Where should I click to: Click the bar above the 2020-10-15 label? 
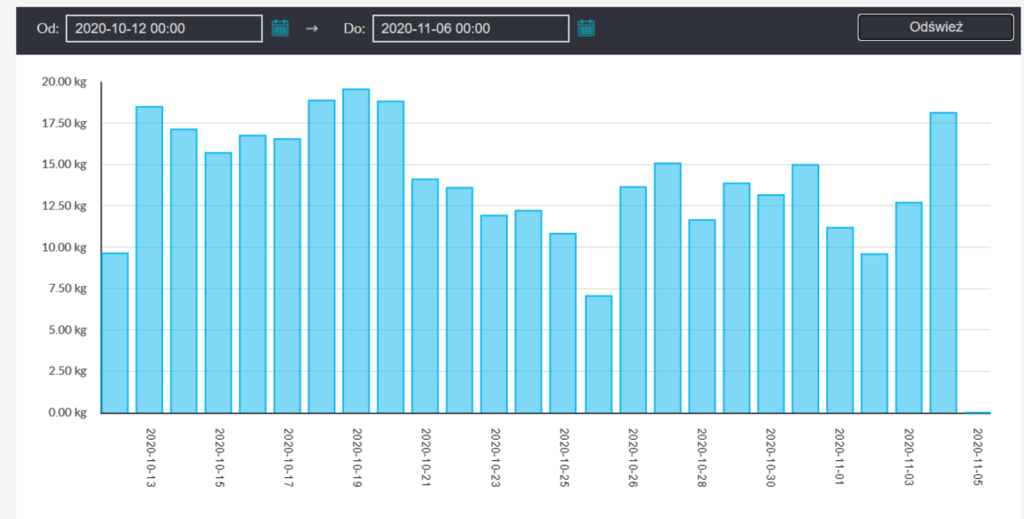pyautogui.click(x=218, y=282)
